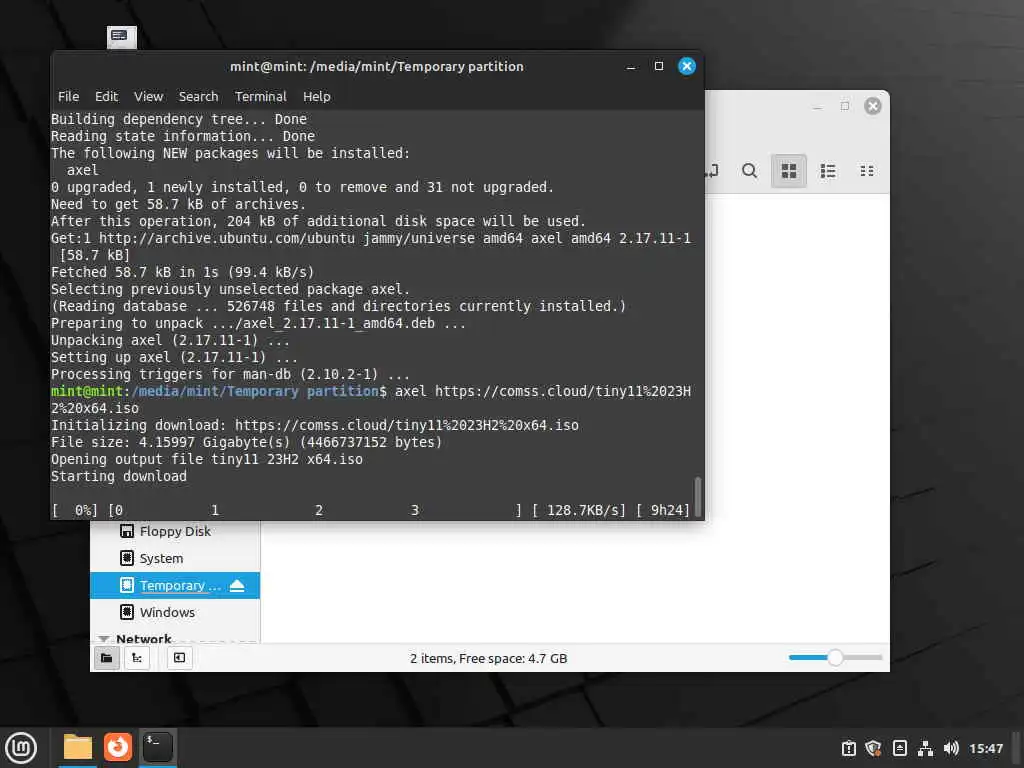
Task: Click the terminal title bar text
Action: (377, 67)
